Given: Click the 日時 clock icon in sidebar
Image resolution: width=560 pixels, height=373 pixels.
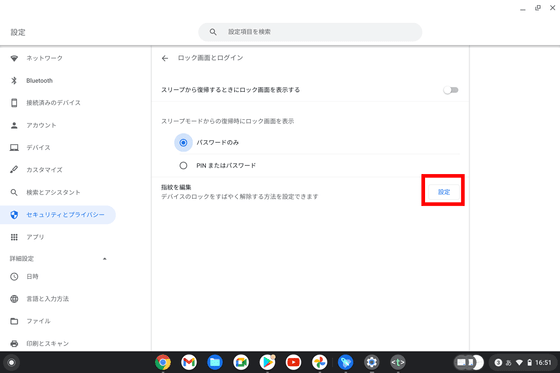Looking at the screenshot, I should (x=14, y=277).
